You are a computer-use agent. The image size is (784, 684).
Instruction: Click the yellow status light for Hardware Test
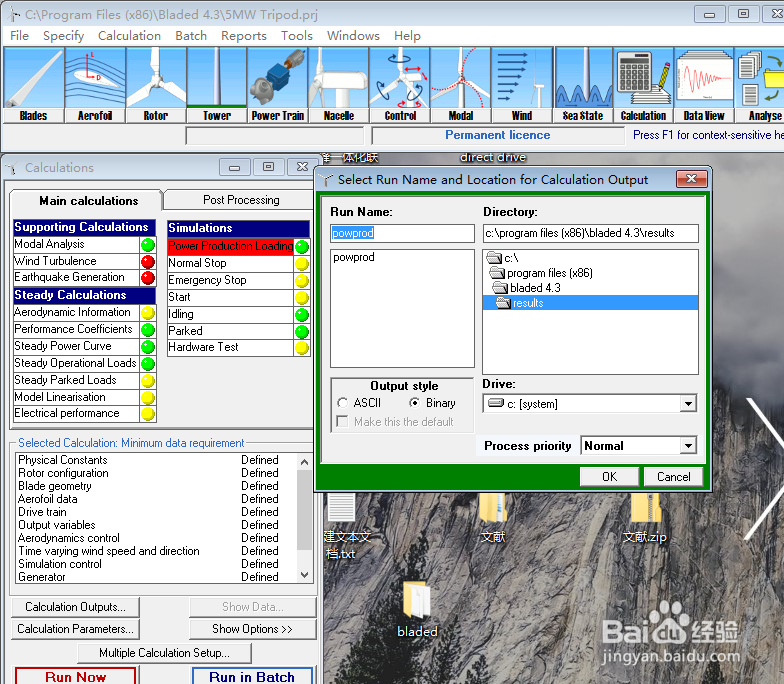click(x=302, y=348)
